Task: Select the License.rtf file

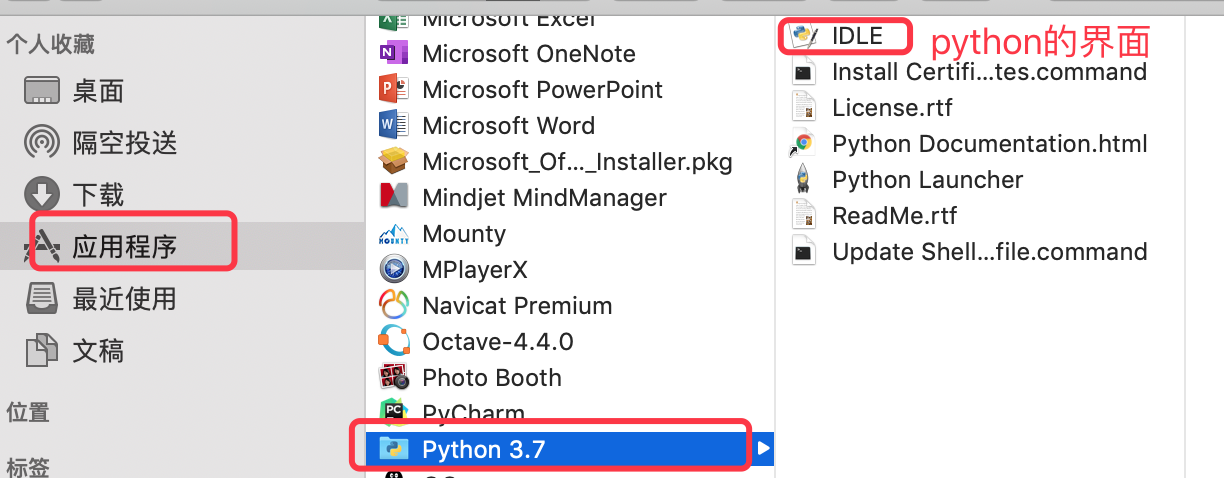Action: point(892,108)
